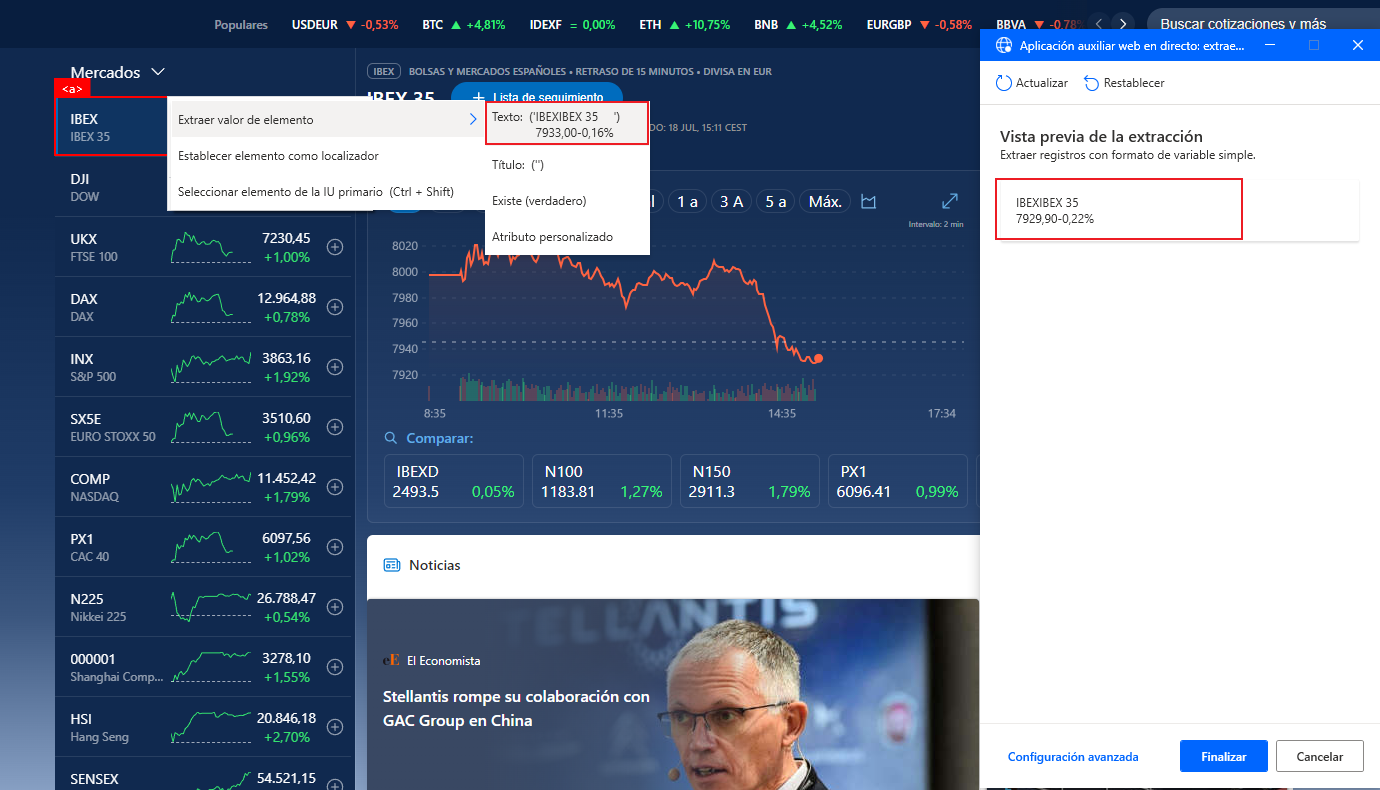This screenshot has height=790, width=1380.
Task: Select the '5 a' chart range
Action: tap(776, 201)
